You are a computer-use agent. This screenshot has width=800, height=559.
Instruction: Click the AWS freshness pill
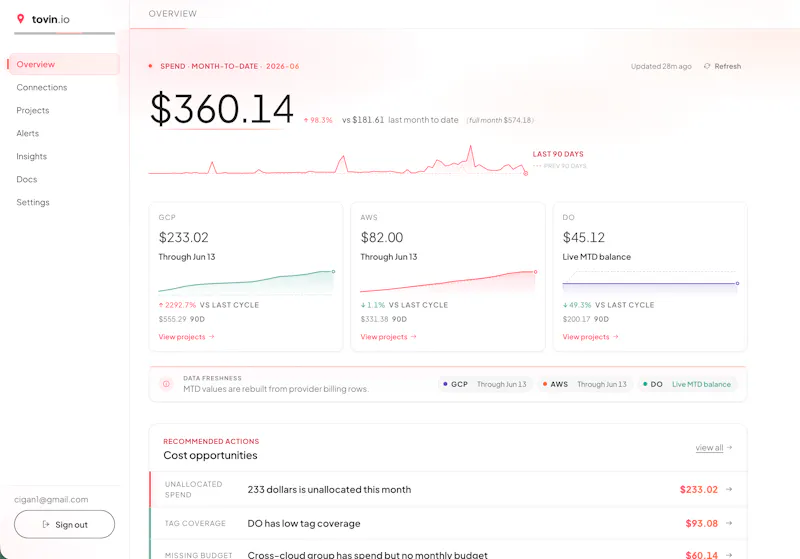click(x=585, y=384)
